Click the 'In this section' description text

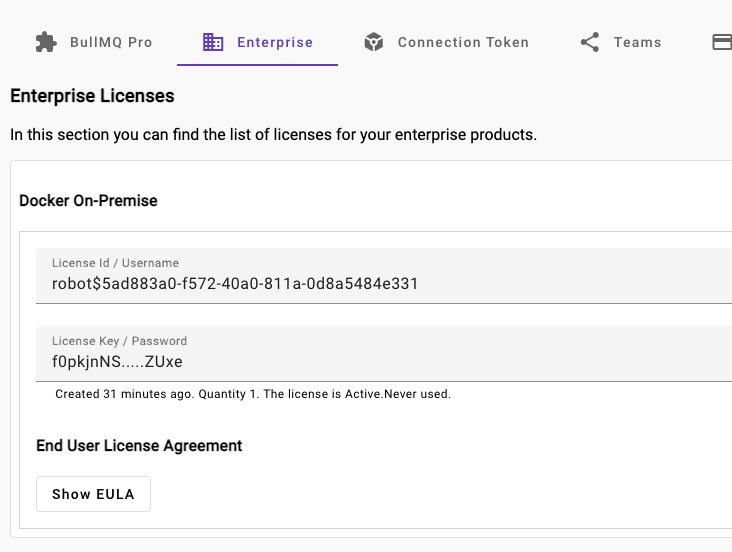pyautogui.click(x=273, y=134)
